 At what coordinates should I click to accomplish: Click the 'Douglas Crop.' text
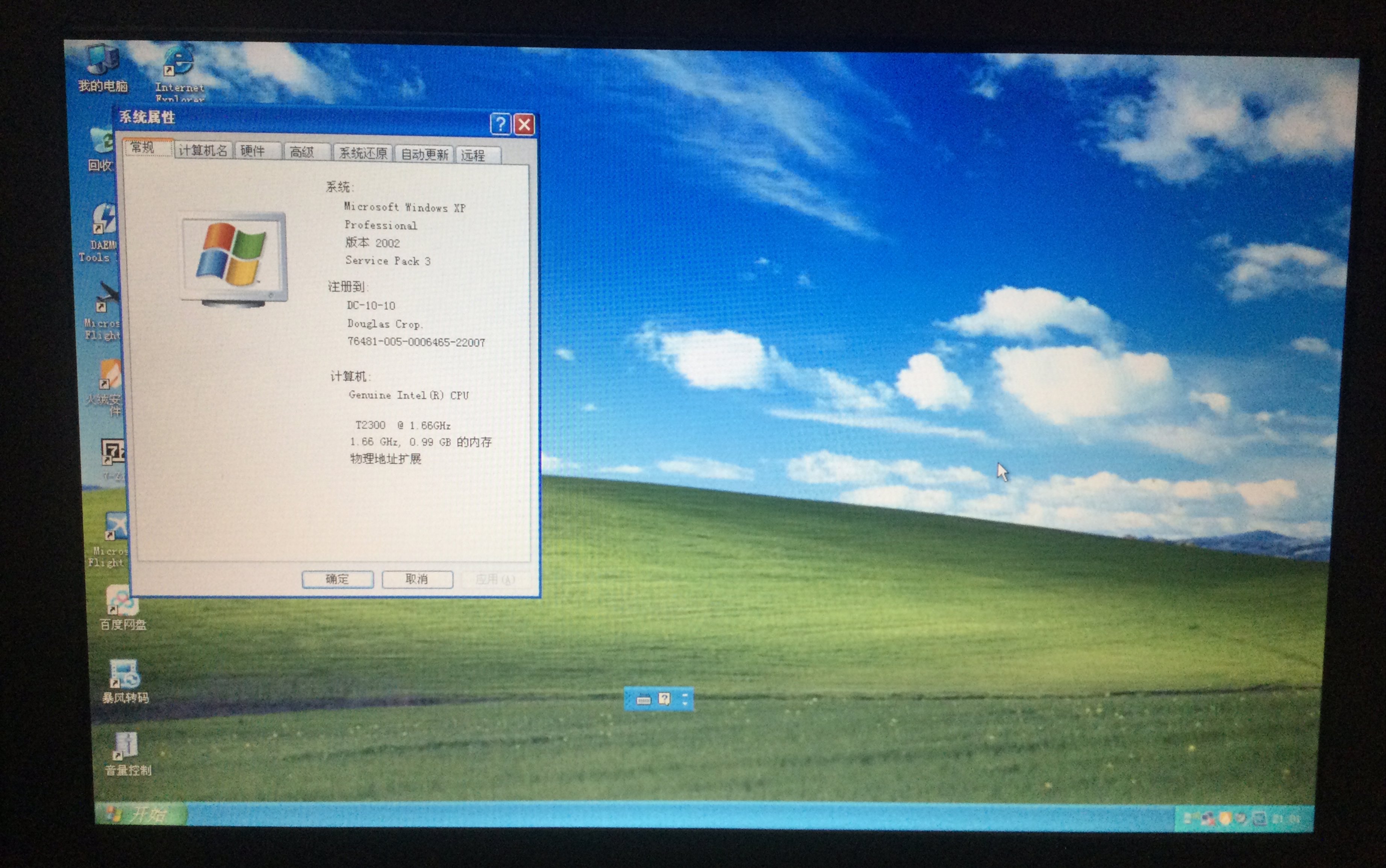(x=385, y=324)
